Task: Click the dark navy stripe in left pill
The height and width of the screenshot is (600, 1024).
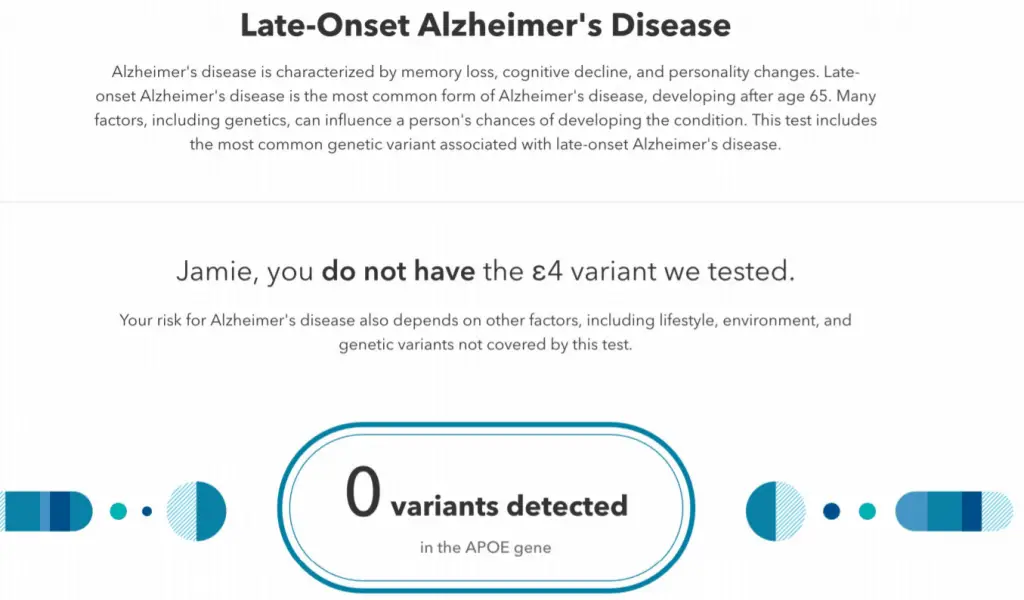Action: point(60,511)
